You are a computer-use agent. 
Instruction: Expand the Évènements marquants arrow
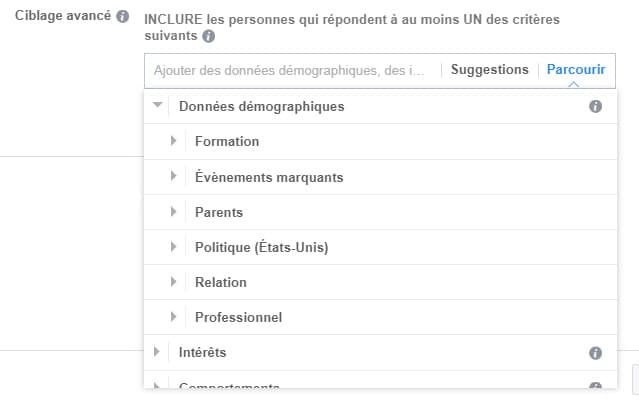[x=174, y=176]
